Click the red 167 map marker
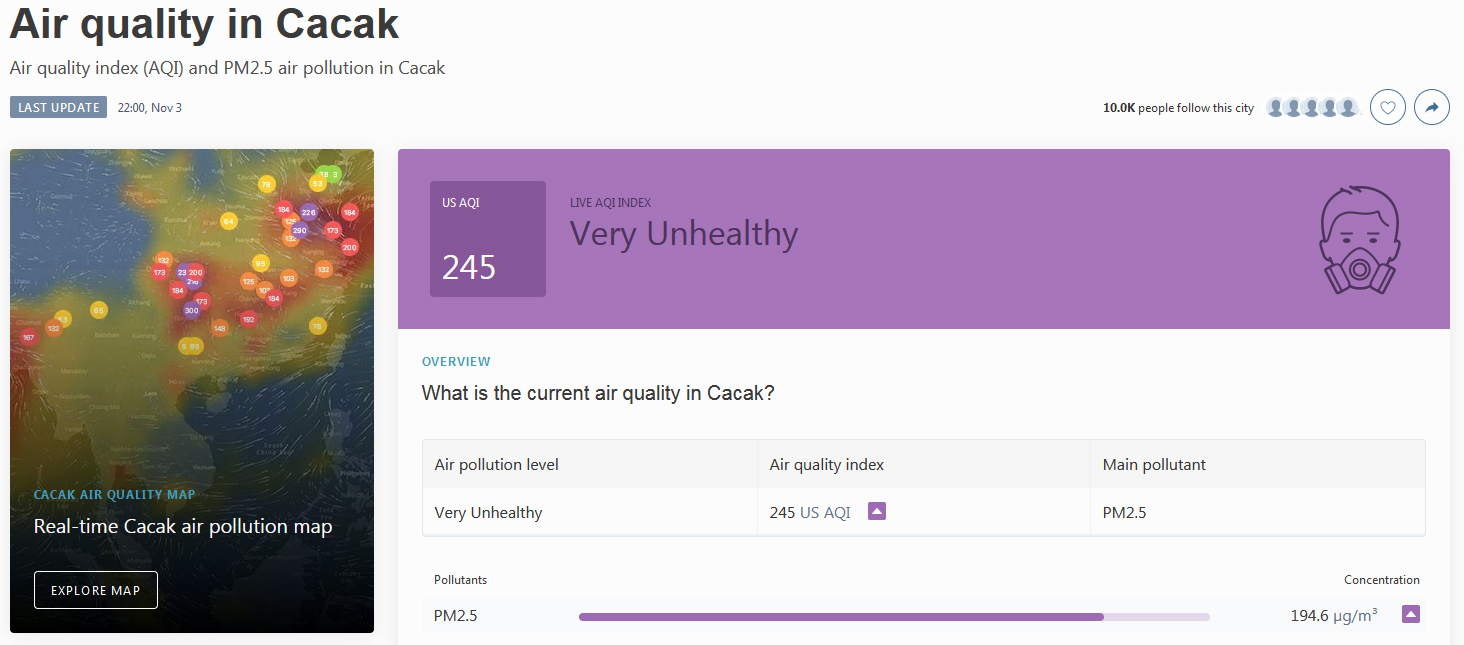1464x645 pixels. tap(28, 337)
